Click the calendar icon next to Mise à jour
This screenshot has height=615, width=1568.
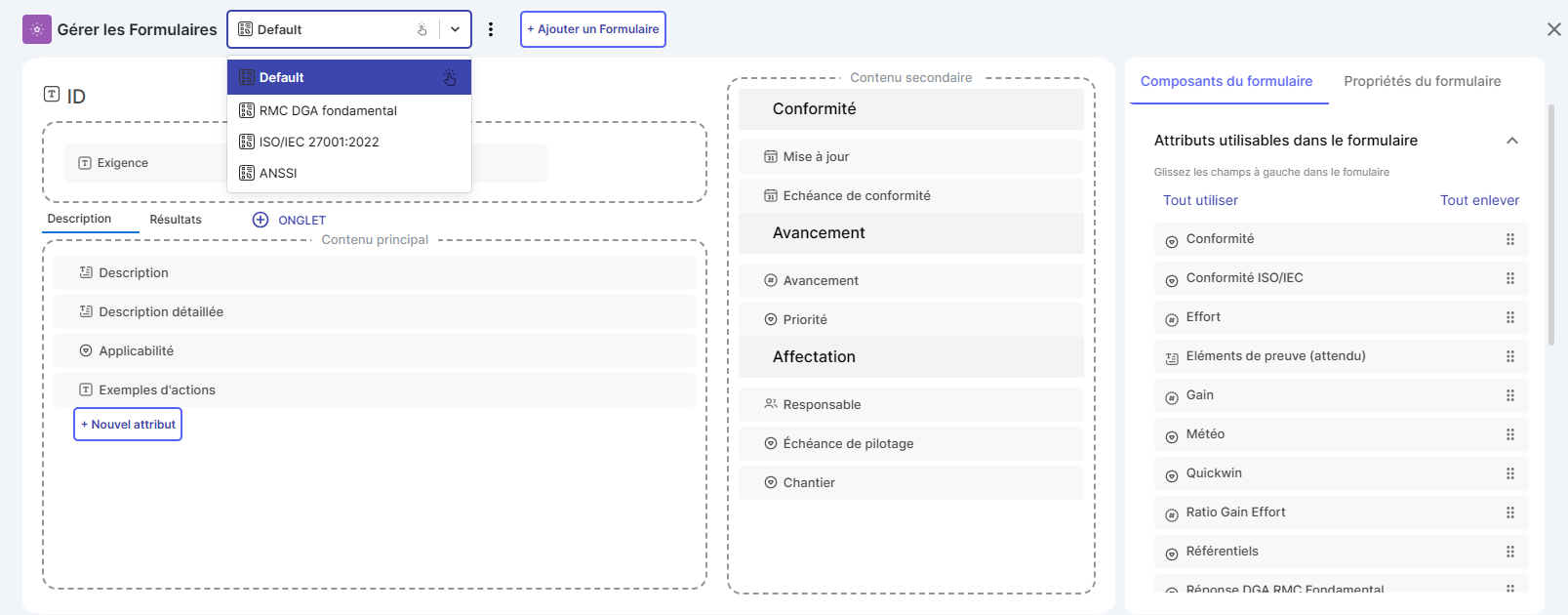771,157
